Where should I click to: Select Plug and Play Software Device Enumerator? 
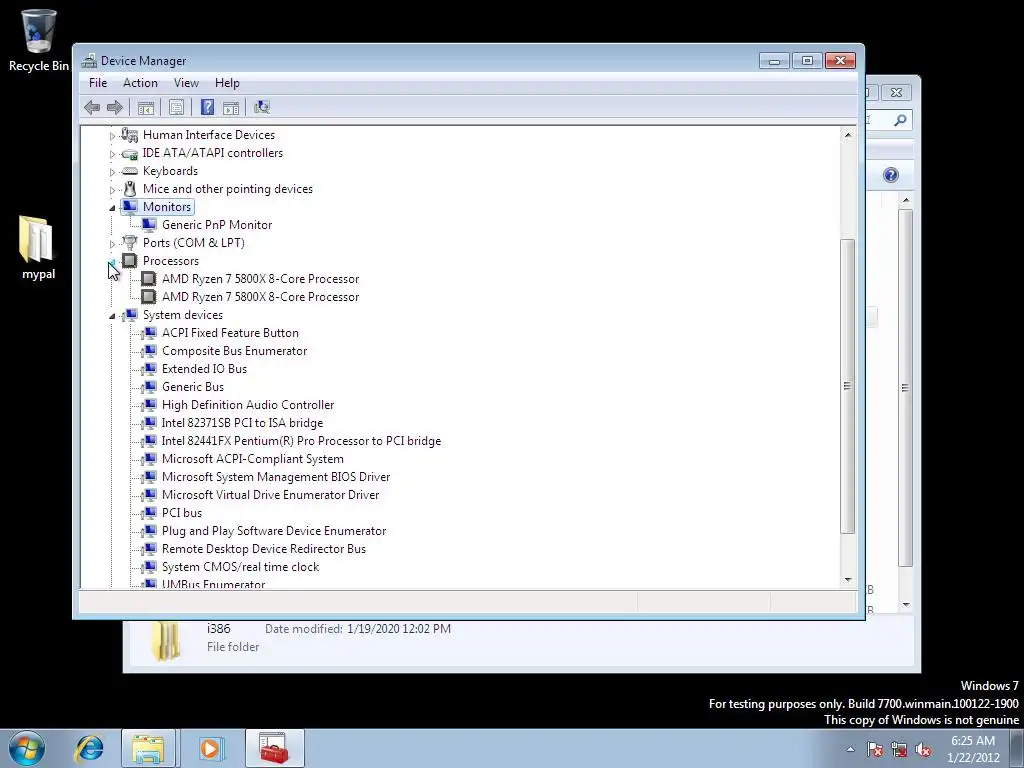(x=274, y=531)
